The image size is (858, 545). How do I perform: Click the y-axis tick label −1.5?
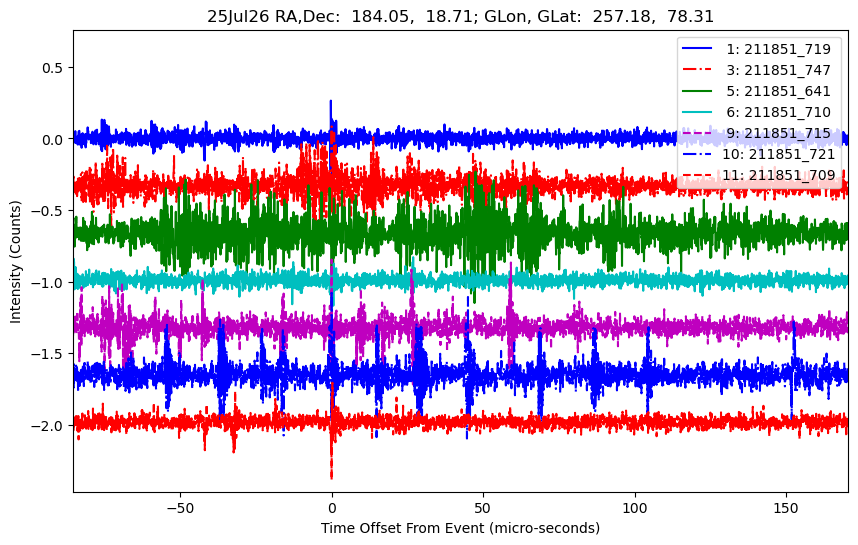[46, 355]
